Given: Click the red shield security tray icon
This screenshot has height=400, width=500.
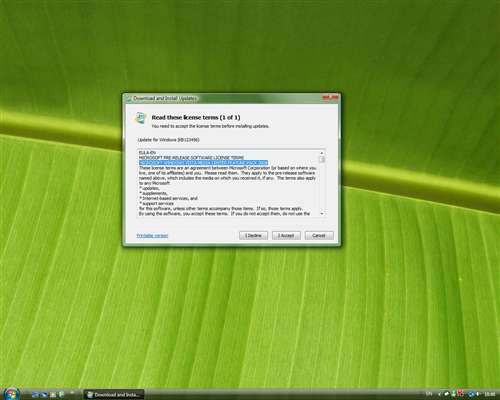Looking at the screenshot, I should pos(460,394).
